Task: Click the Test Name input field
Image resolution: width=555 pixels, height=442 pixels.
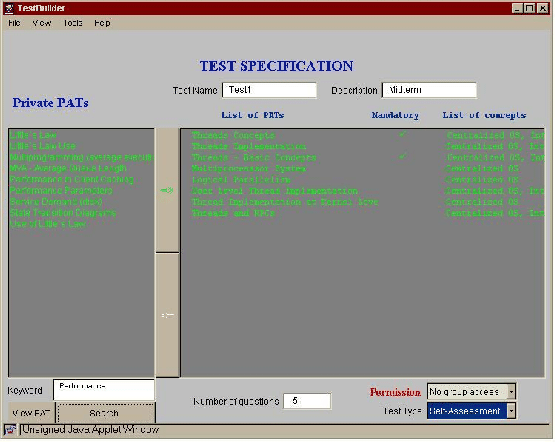Action: (x=269, y=90)
